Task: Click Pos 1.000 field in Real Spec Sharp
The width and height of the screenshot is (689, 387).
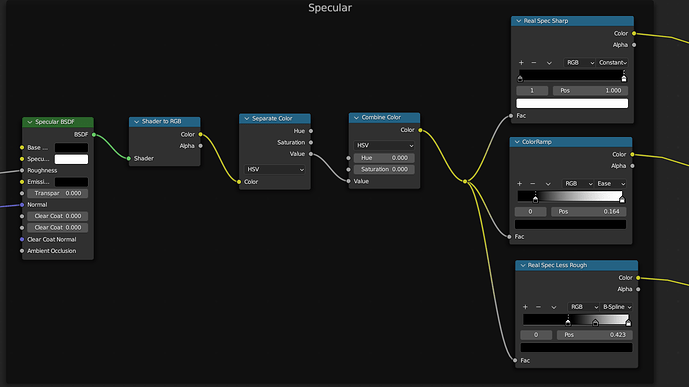Action: tap(591, 90)
